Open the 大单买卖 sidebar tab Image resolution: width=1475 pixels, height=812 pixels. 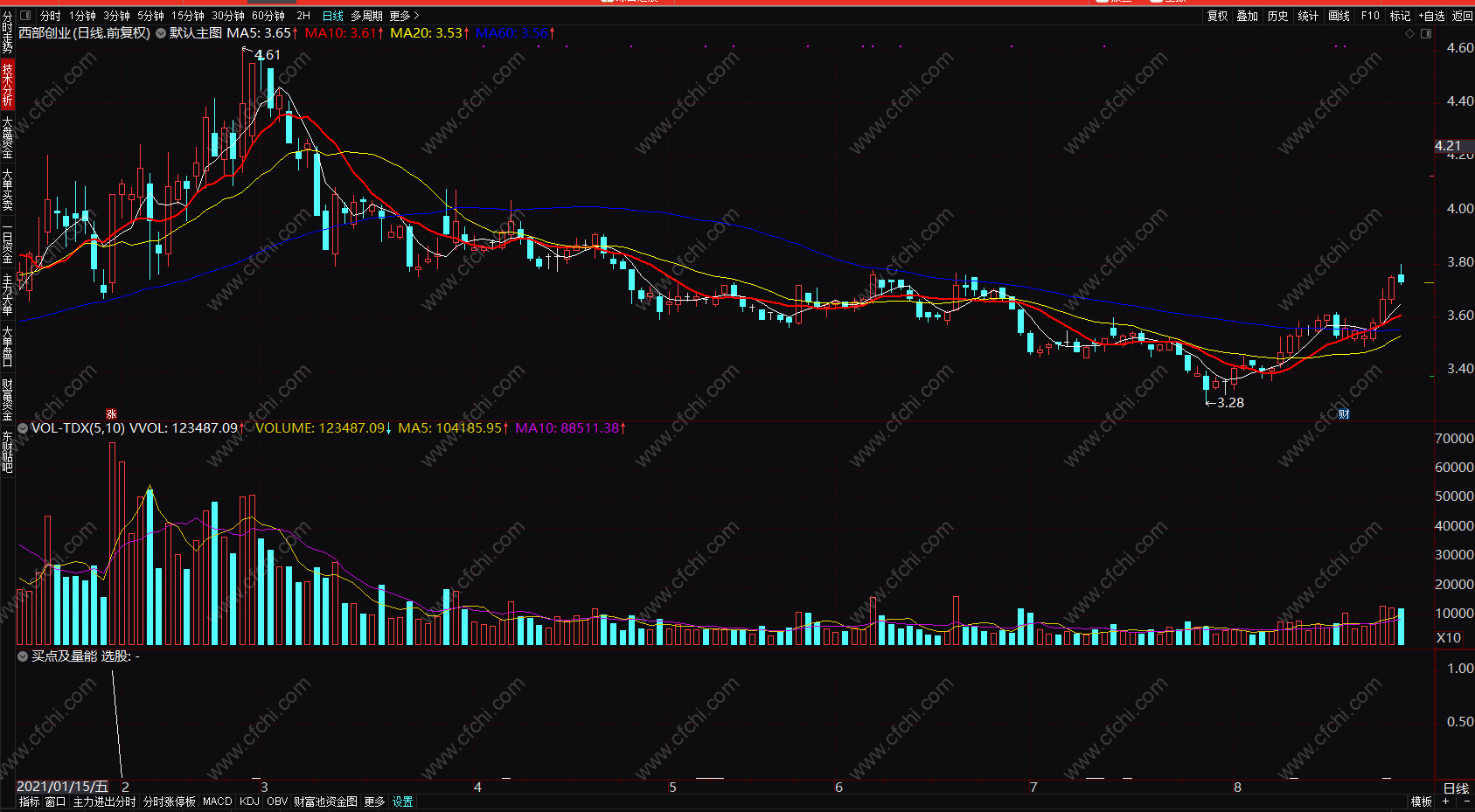click(7, 190)
